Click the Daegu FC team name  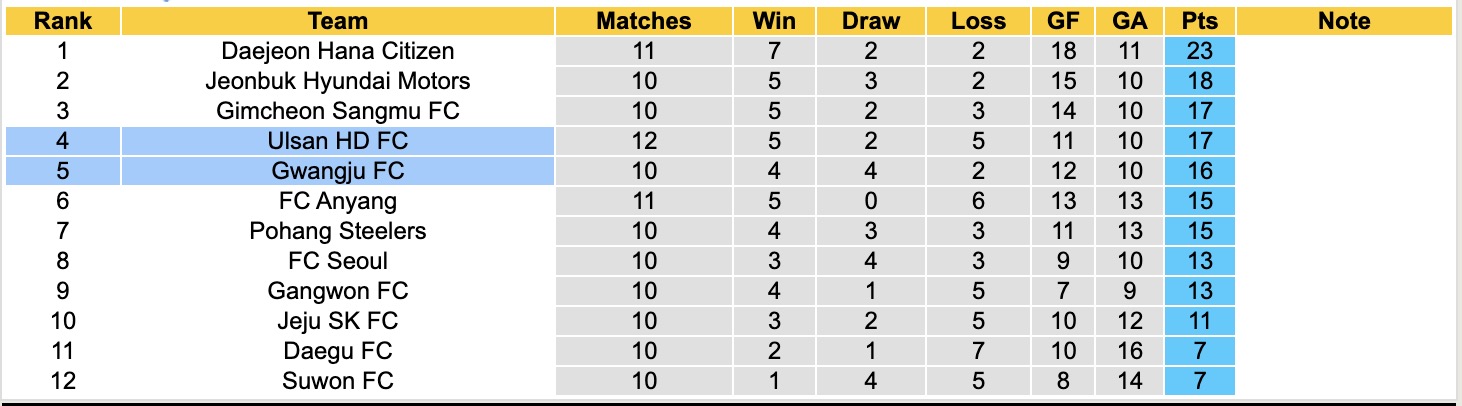(x=338, y=351)
